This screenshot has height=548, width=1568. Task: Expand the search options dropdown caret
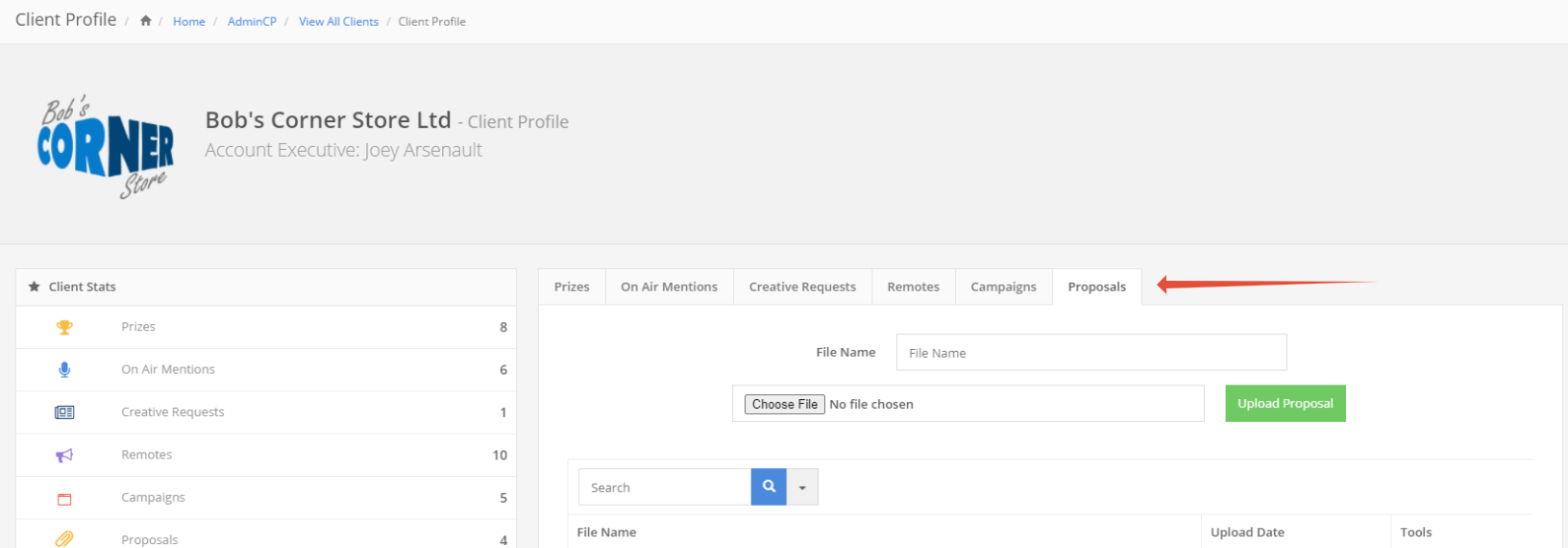click(802, 487)
